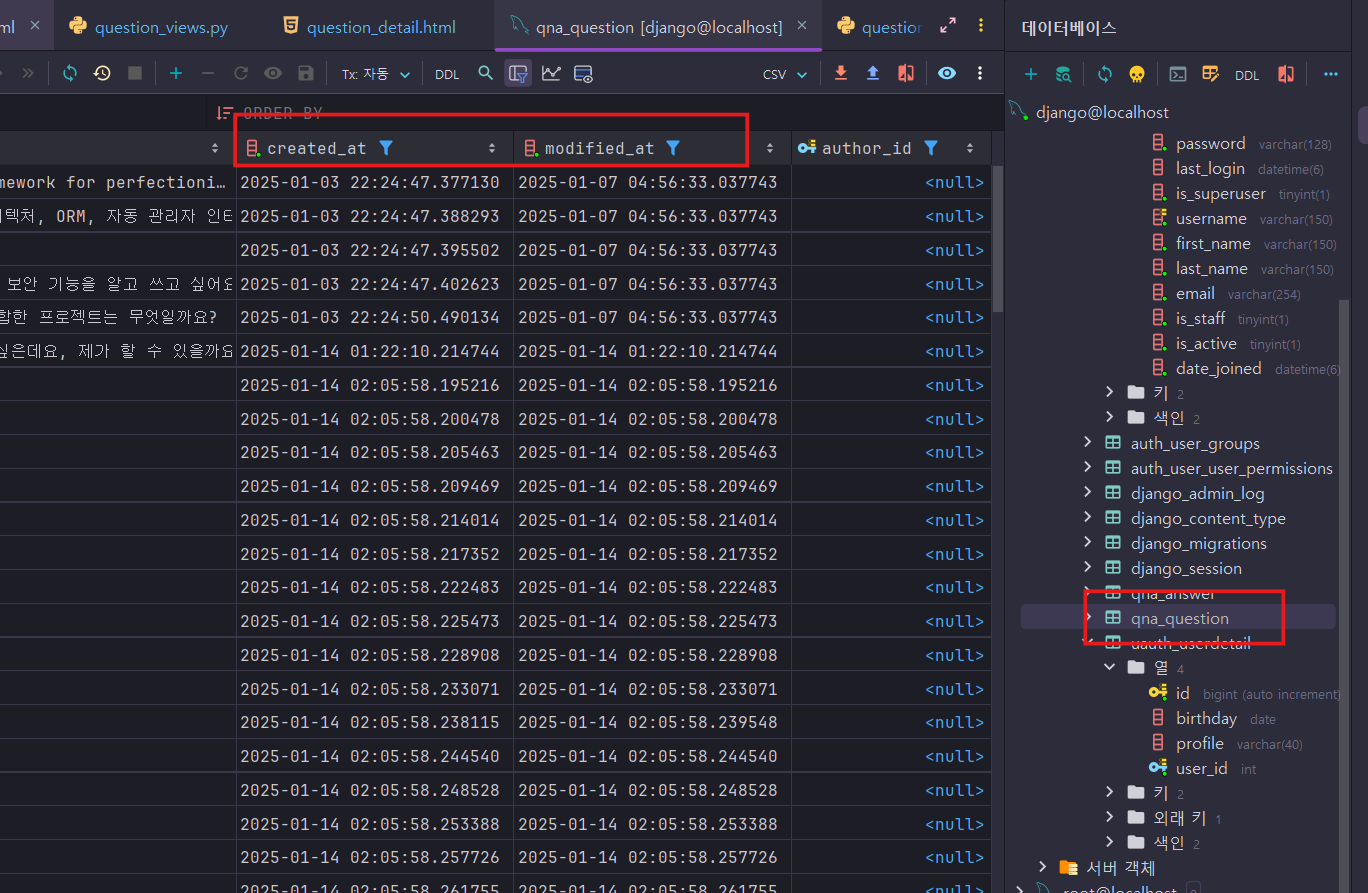Open the chart view icon
The width and height of the screenshot is (1368, 893).
point(551,73)
